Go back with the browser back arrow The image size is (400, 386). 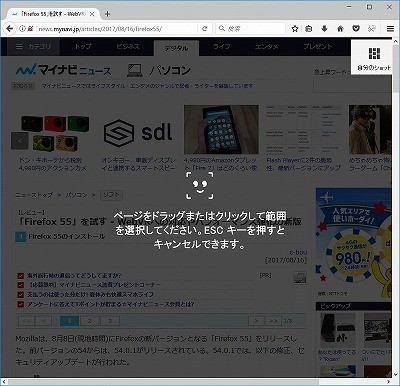(10, 29)
